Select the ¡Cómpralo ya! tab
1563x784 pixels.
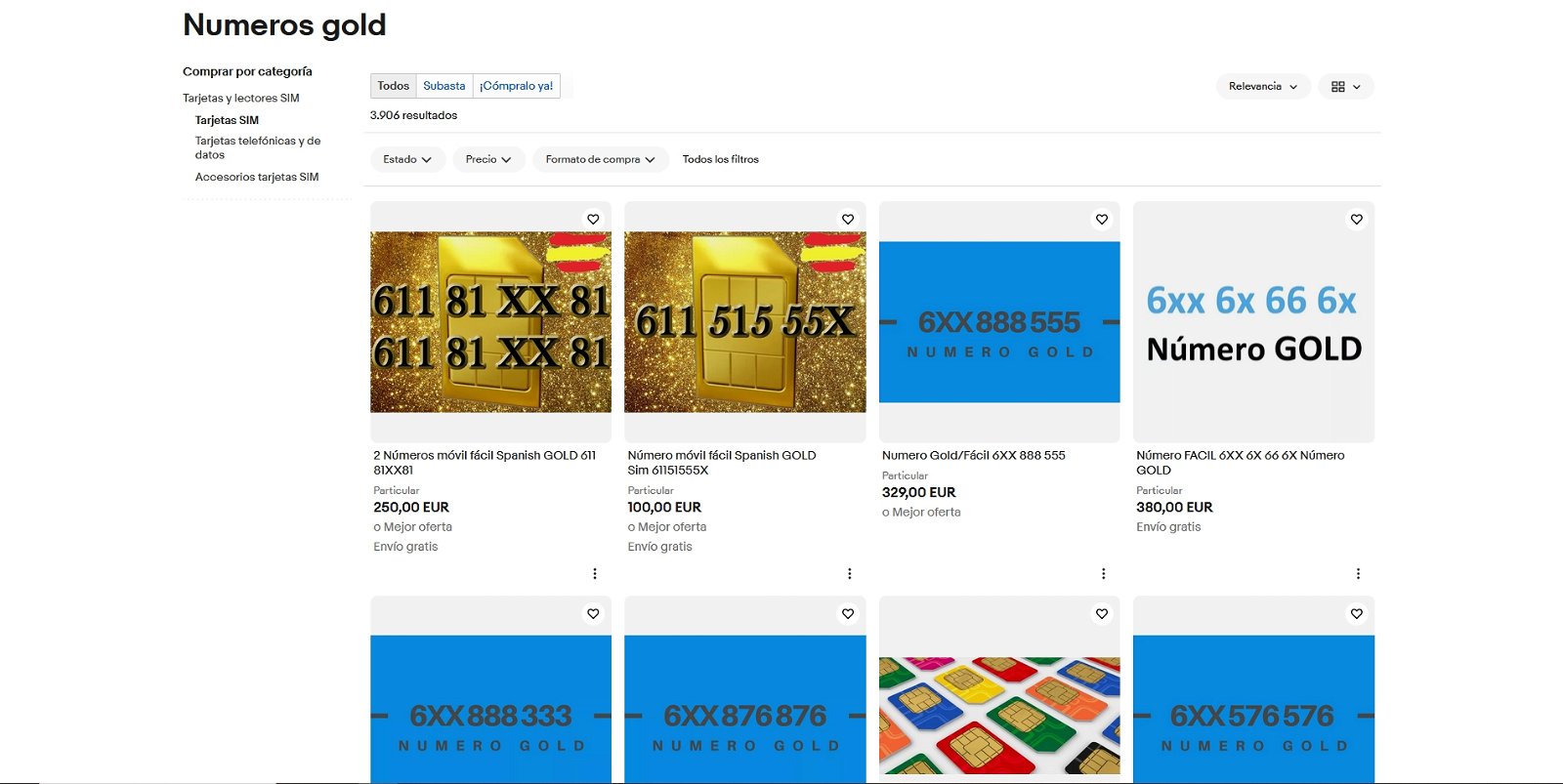tap(516, 86)
